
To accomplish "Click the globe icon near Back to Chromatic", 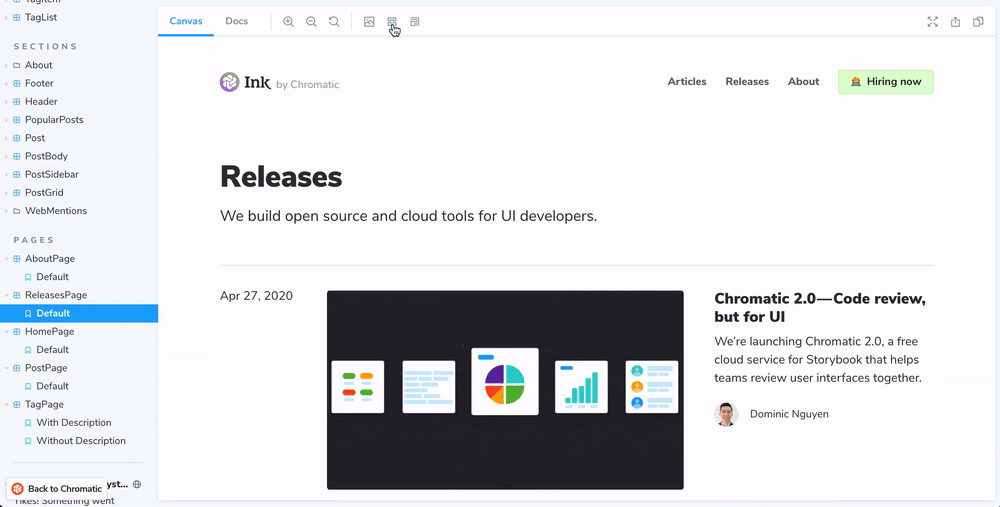I will click(136, 485).
